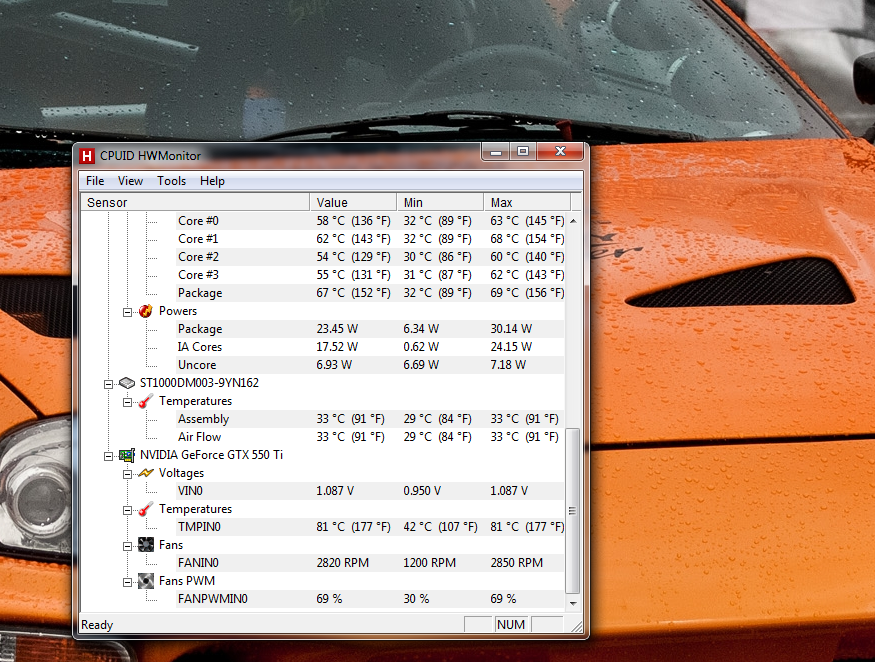This screenshot has width=875, height=662.
Task: Click the scrollbar up arrow
Action: (x=573, y=221)
